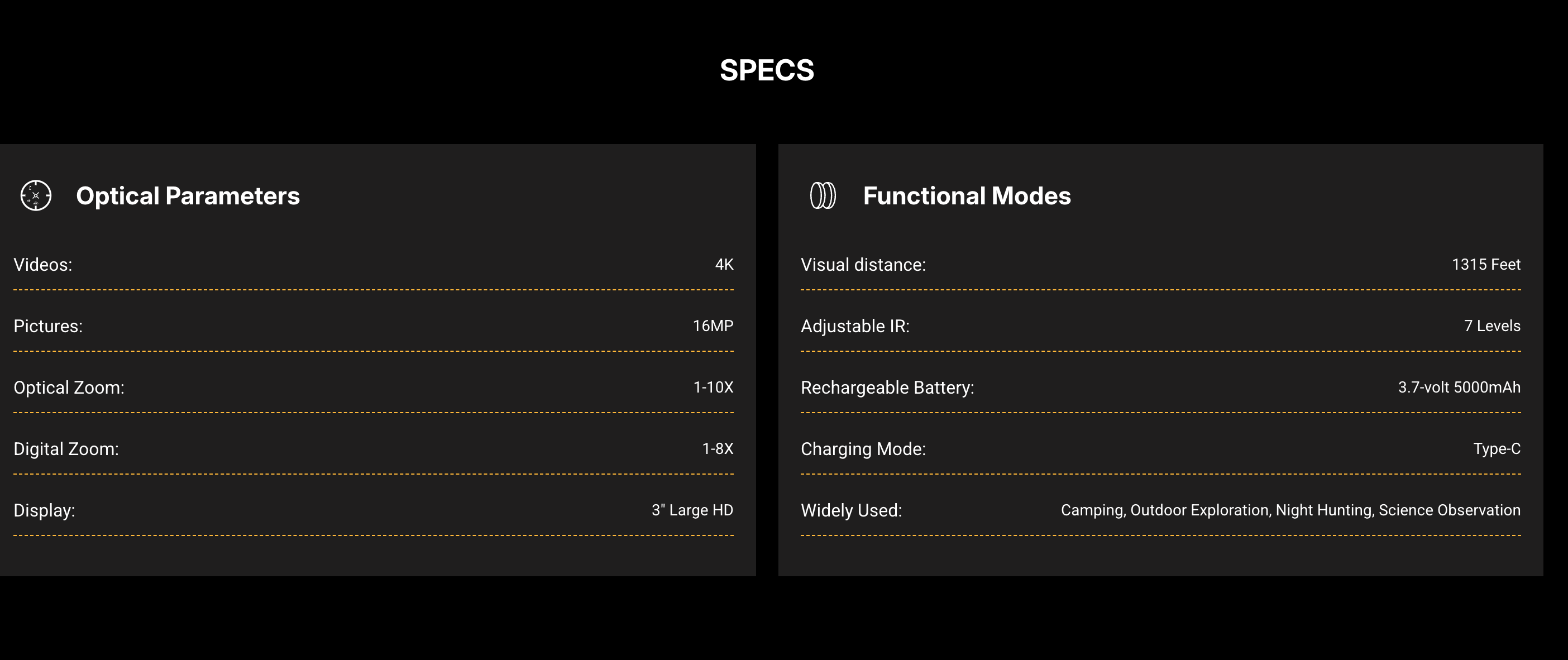Select the 1315 Feet value
The height and width of the screenshot is (660, 1568).
tap(1486, 265)
